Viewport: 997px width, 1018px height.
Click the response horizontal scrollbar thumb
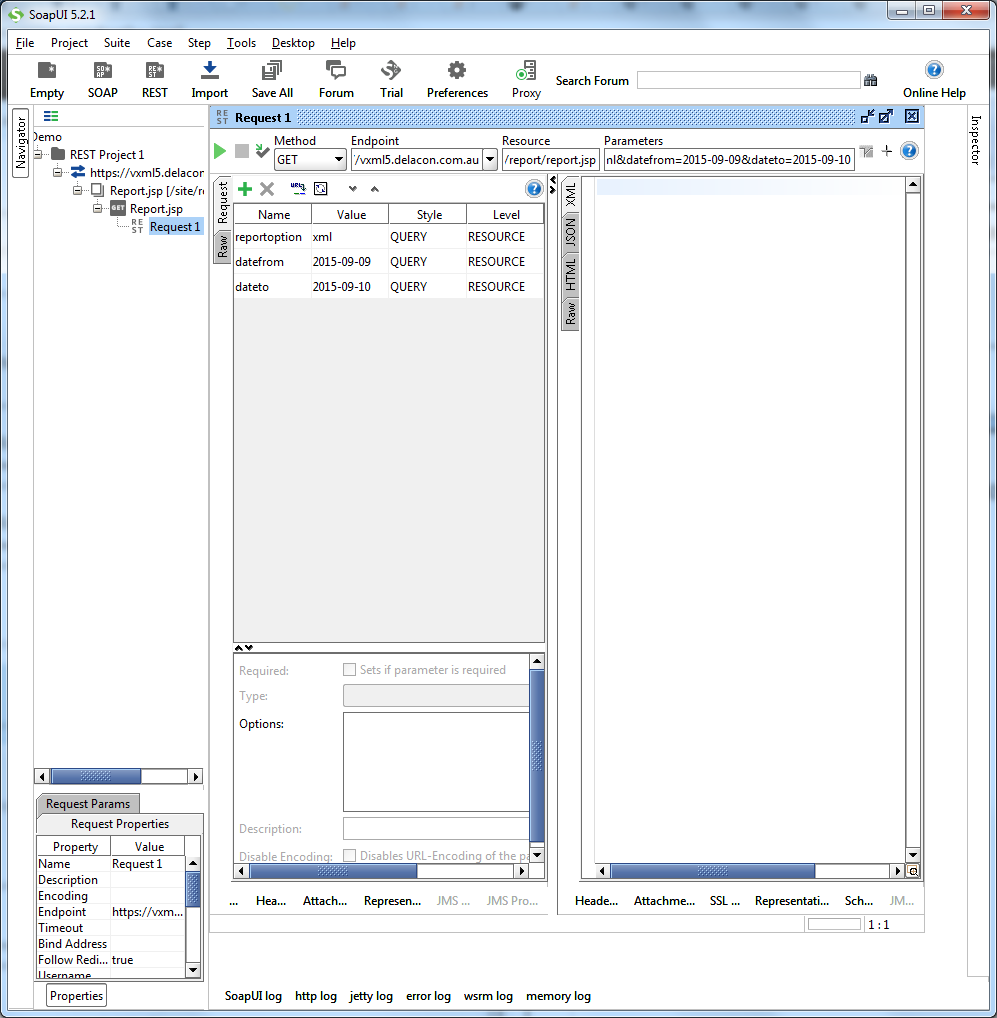[x=713, y=871]
